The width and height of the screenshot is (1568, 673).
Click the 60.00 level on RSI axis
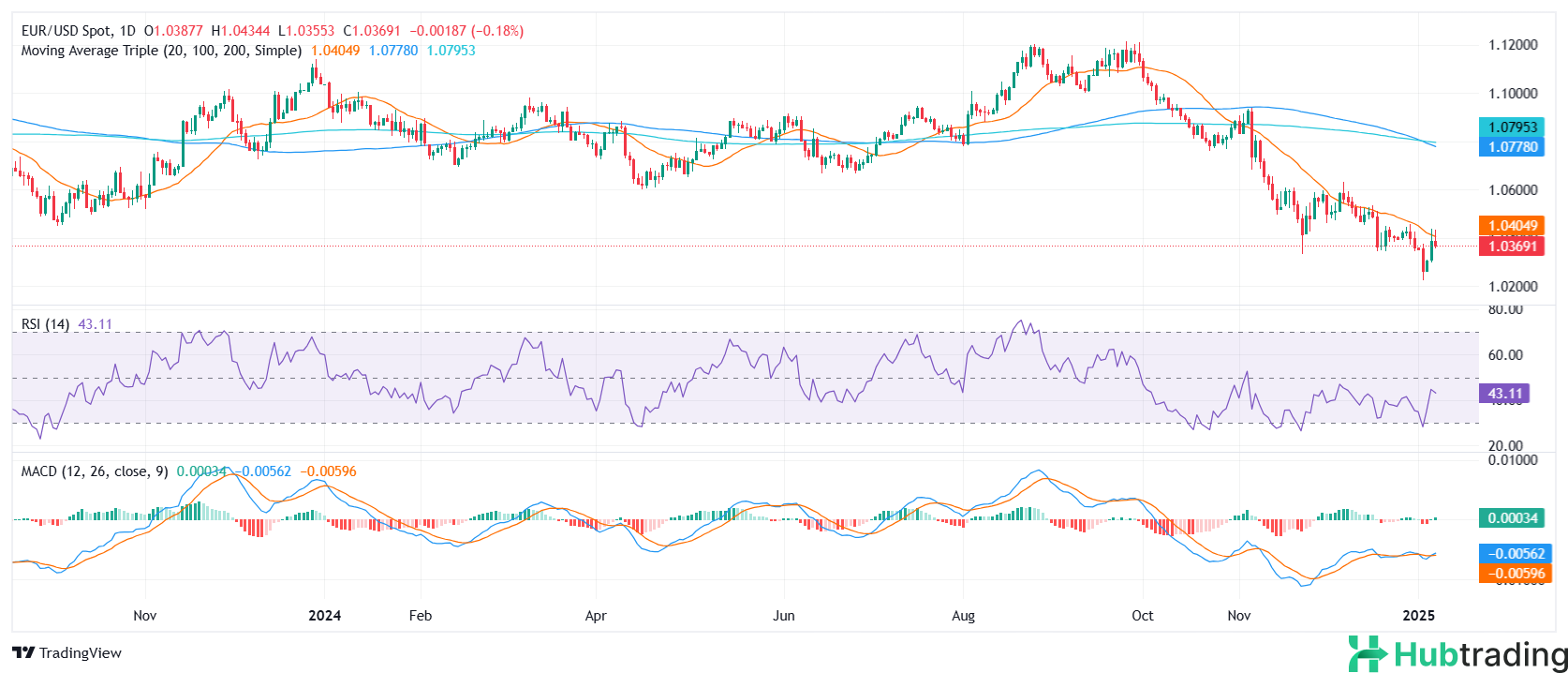click(x=1505, y=355)
